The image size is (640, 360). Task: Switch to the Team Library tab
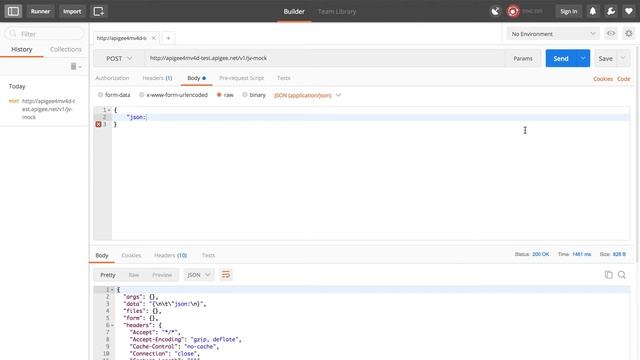337,11
